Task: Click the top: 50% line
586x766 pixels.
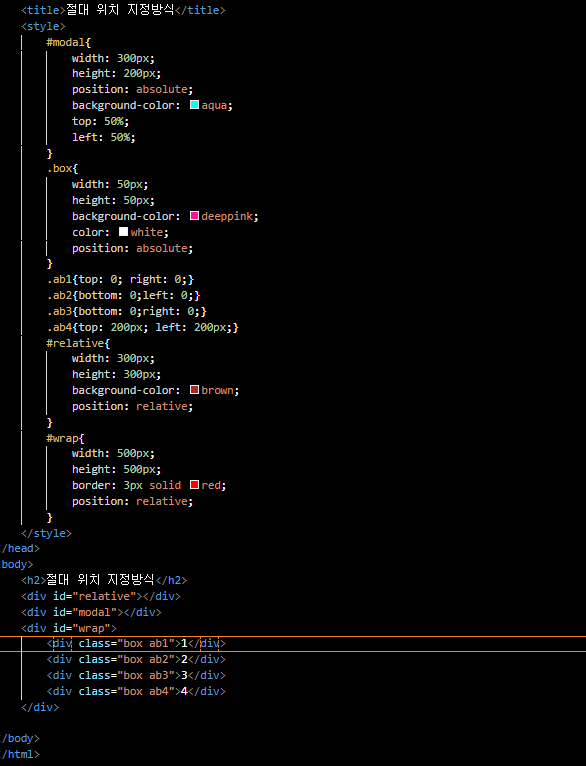Action: (x=101, y=121)
